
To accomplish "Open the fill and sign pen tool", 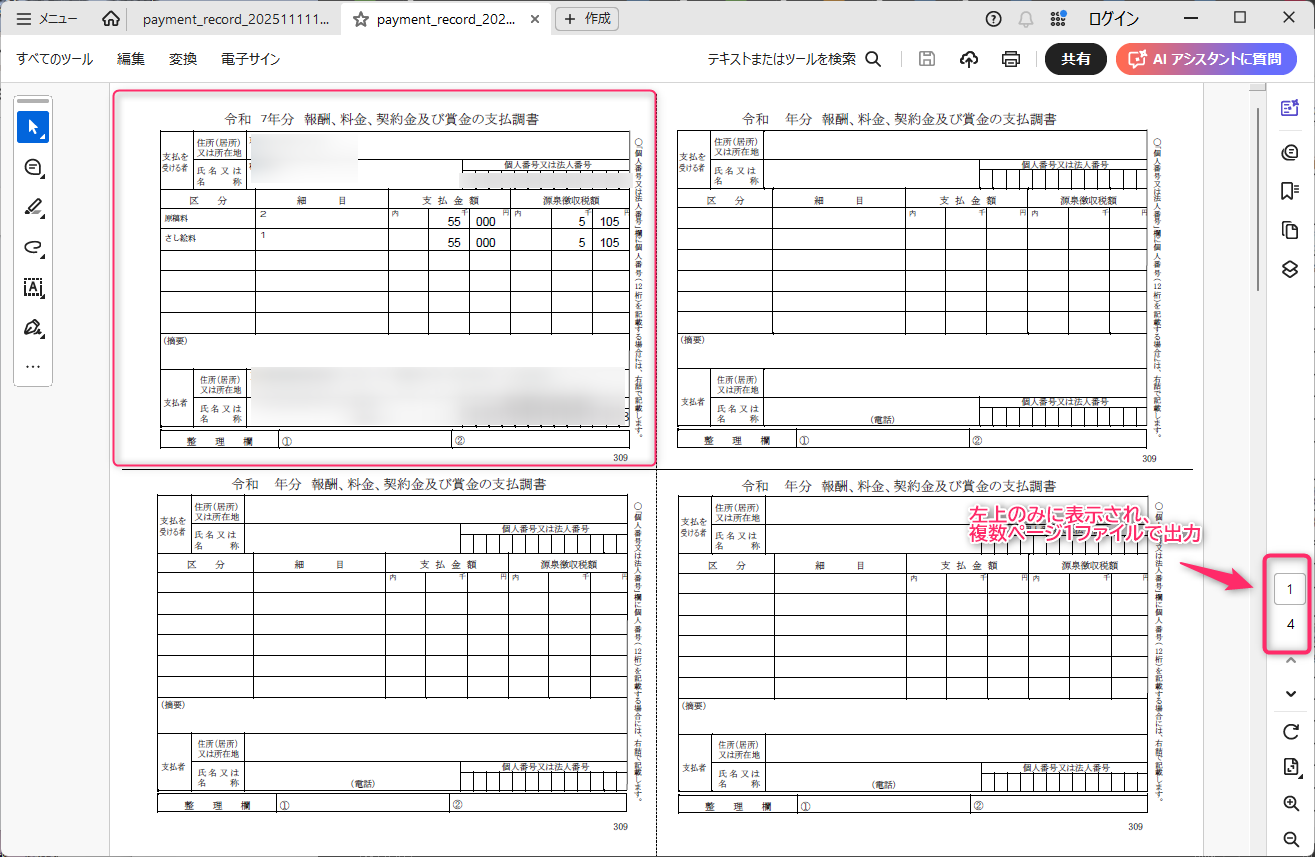I will tap(33, 328).
